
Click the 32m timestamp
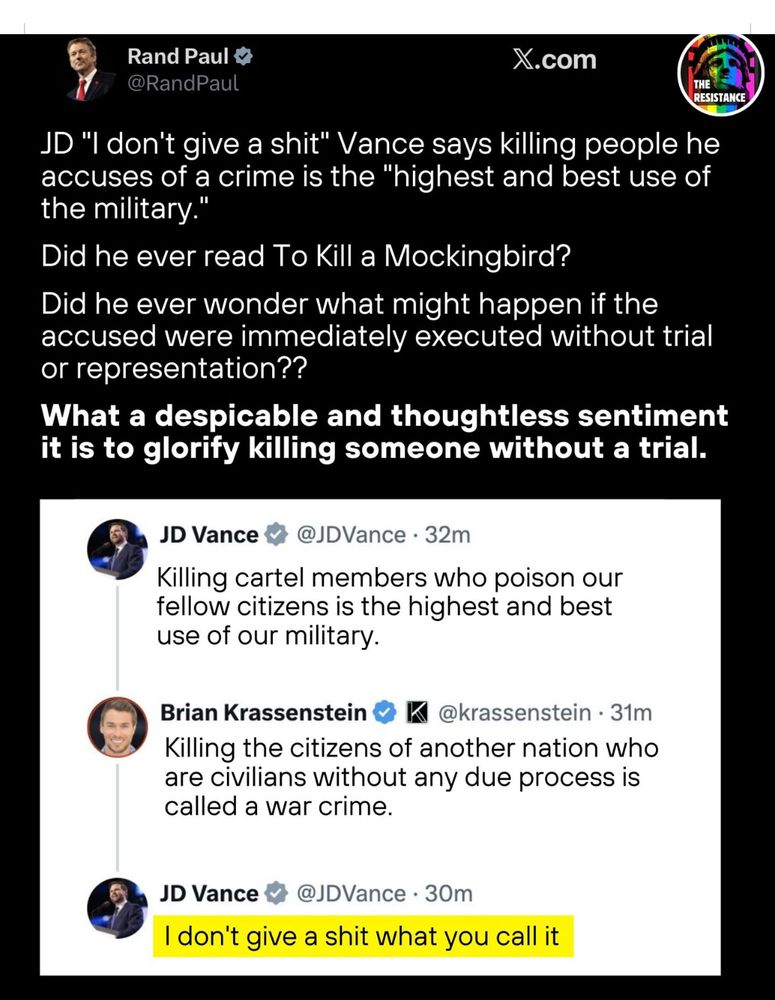click(448, 535)
